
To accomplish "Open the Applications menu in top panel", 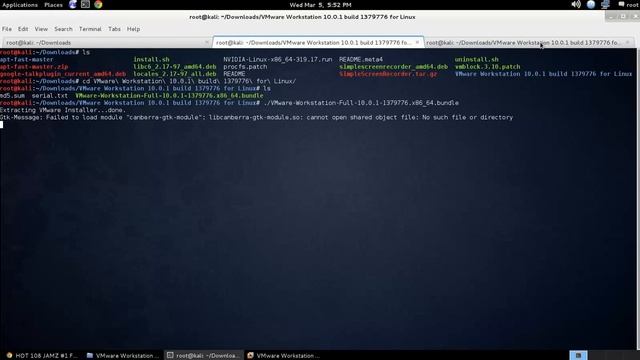I will (20, 5).
